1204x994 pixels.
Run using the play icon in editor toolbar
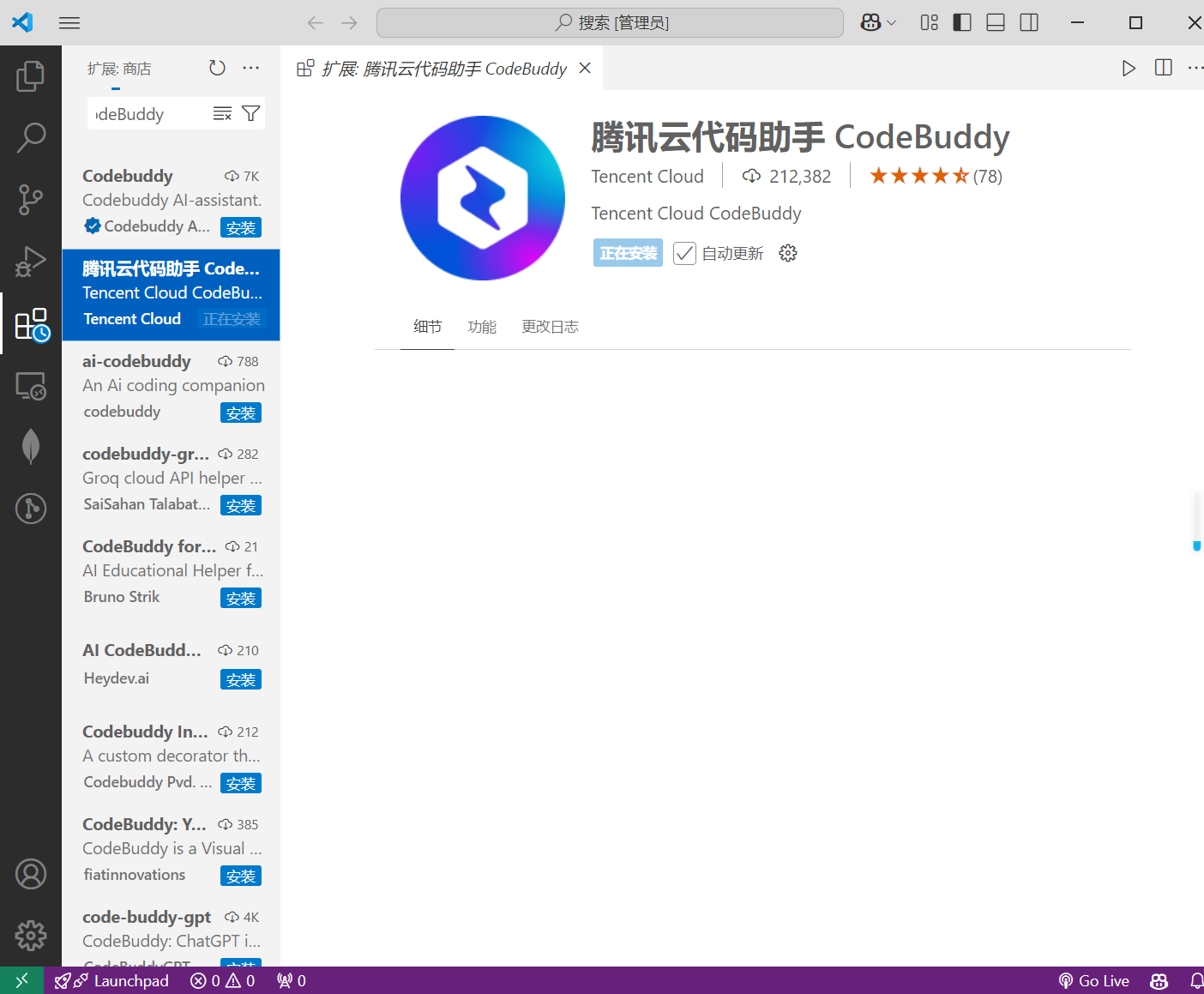tap(1129, 68)
